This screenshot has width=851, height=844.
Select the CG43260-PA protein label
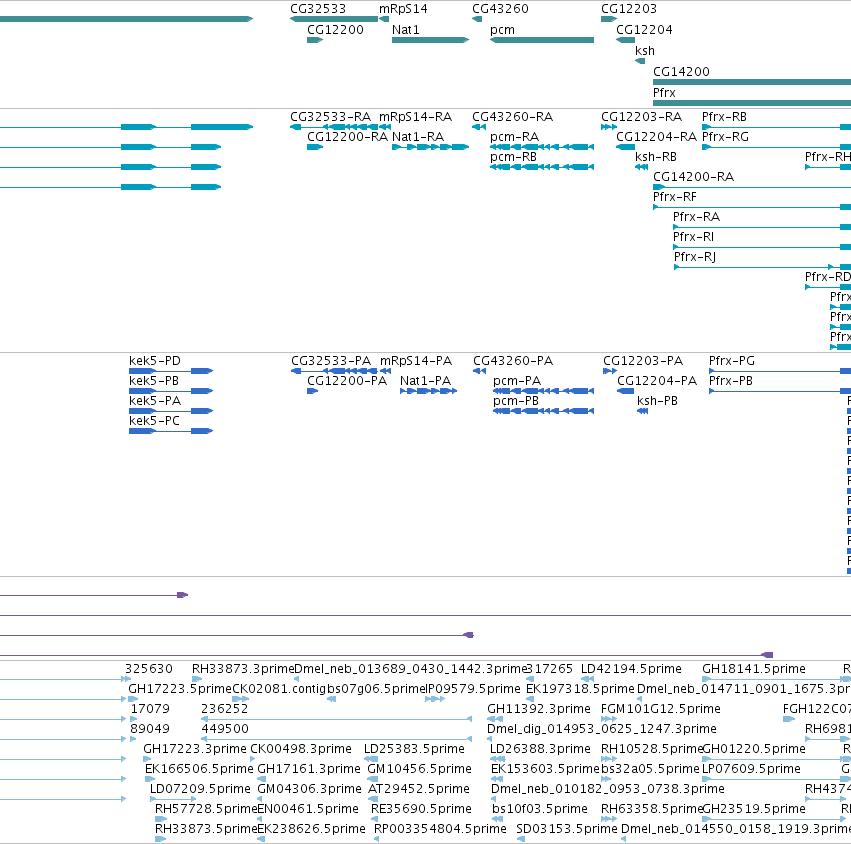tap(513, 361)
